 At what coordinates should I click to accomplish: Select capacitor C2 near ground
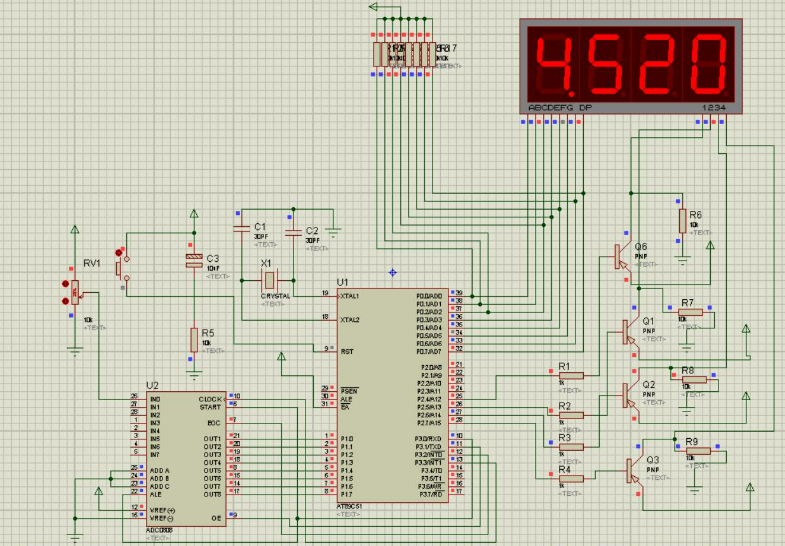pos(292,232)
